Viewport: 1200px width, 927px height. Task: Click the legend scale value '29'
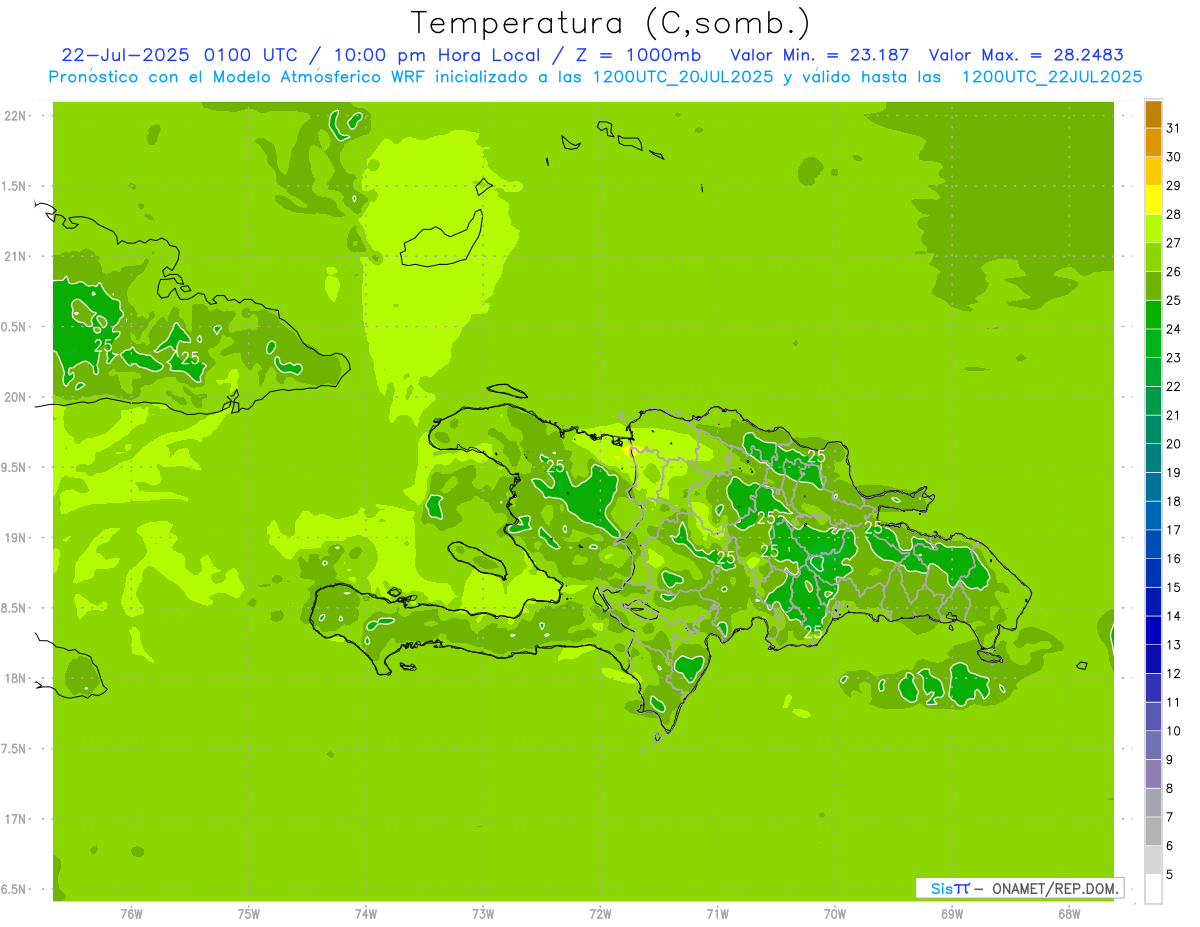(x=1174, y=186)
